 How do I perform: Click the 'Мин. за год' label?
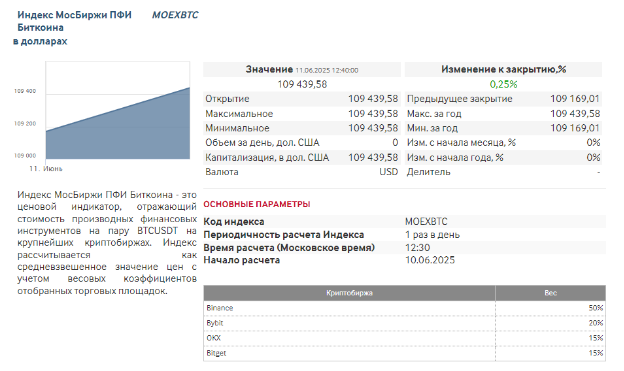point(432,128)
